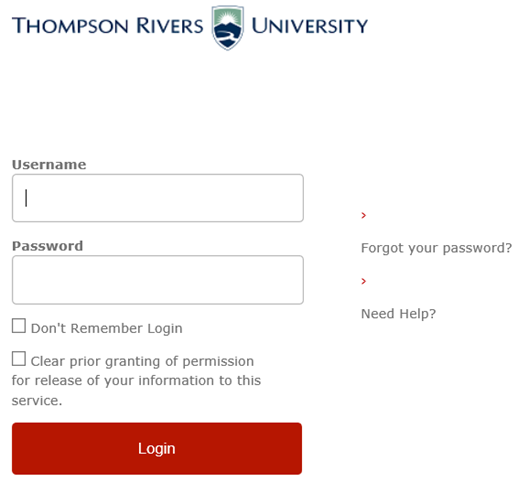Open the Need Help link

(x=398, y=314)
